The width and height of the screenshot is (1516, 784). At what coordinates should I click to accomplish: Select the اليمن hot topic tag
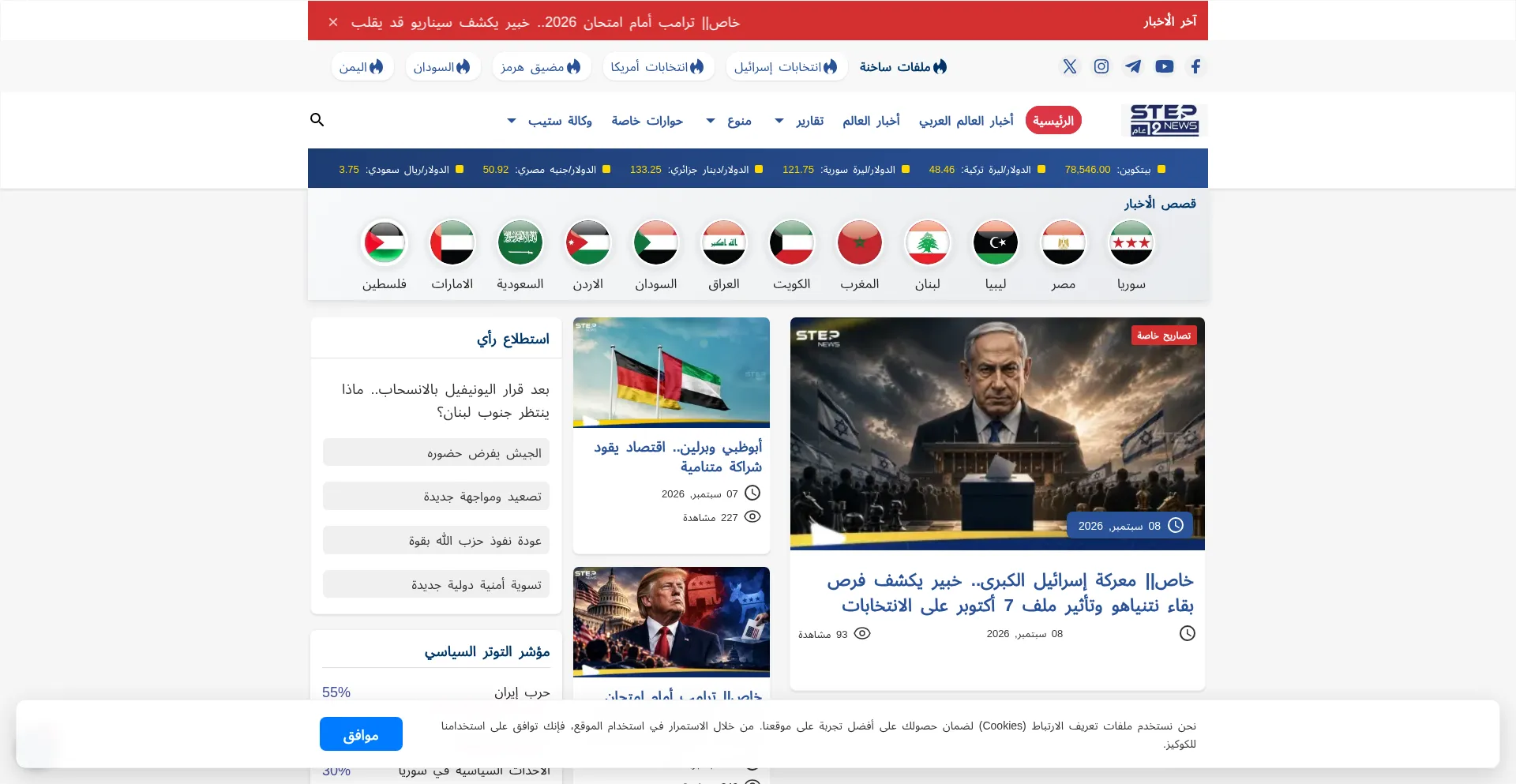coord(362,67)
